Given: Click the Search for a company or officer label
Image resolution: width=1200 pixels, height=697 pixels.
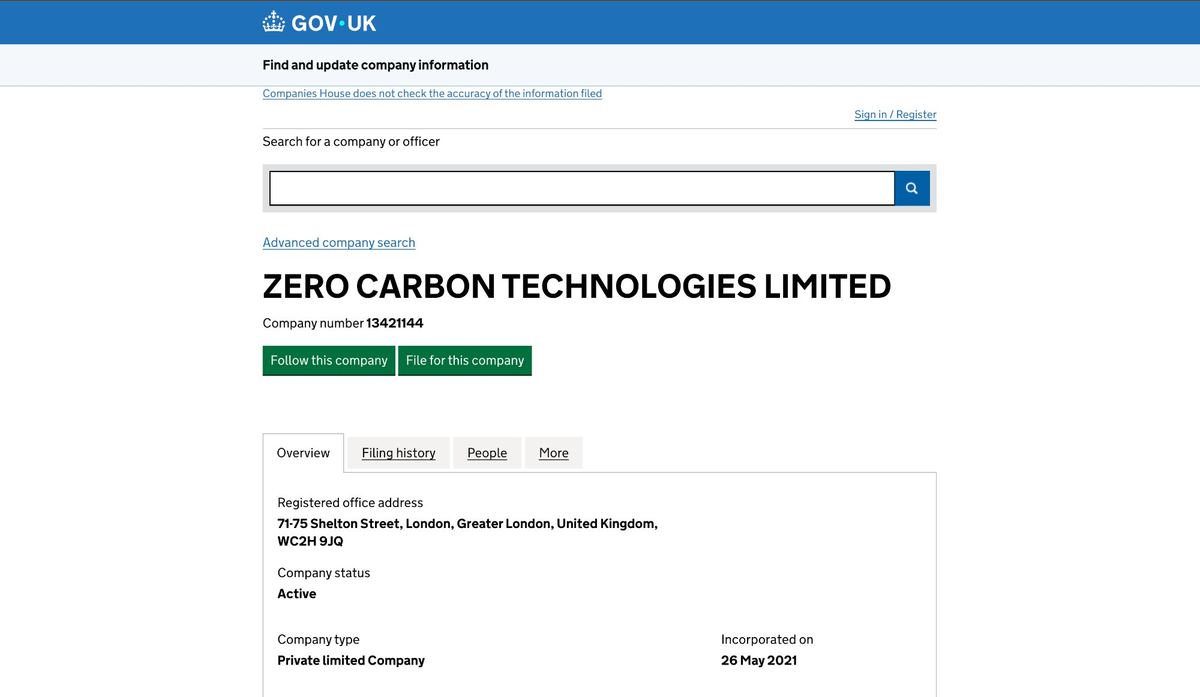Looking at the screenshot, I should (x=351, y=141).
